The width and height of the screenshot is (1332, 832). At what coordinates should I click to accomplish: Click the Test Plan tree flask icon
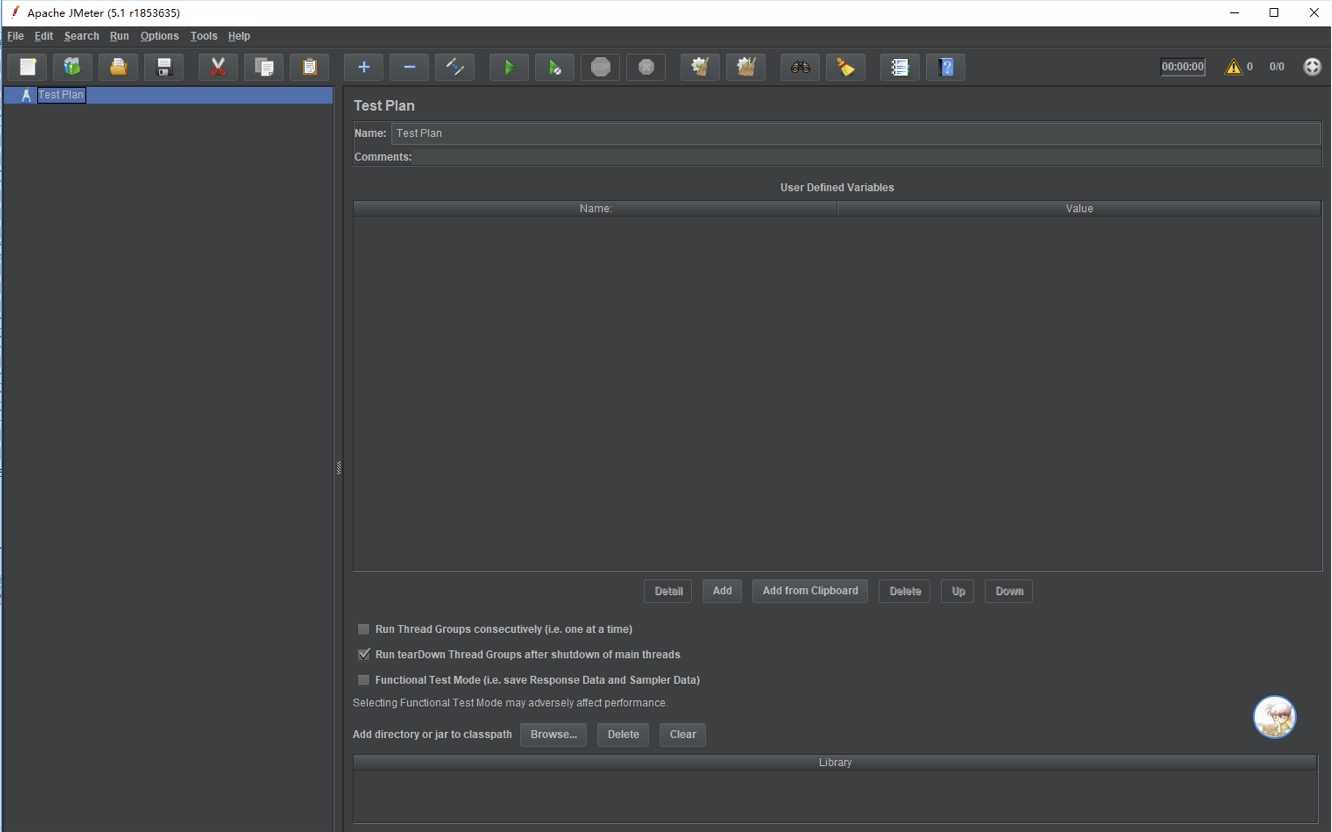click(26, 95)
